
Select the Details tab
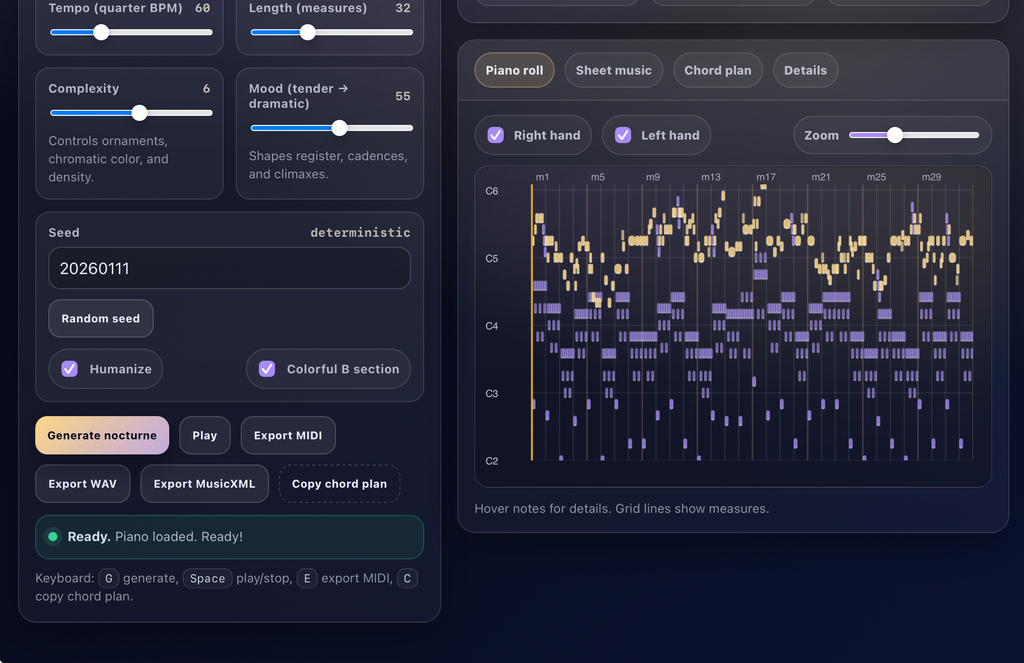[x=805, y=70]
